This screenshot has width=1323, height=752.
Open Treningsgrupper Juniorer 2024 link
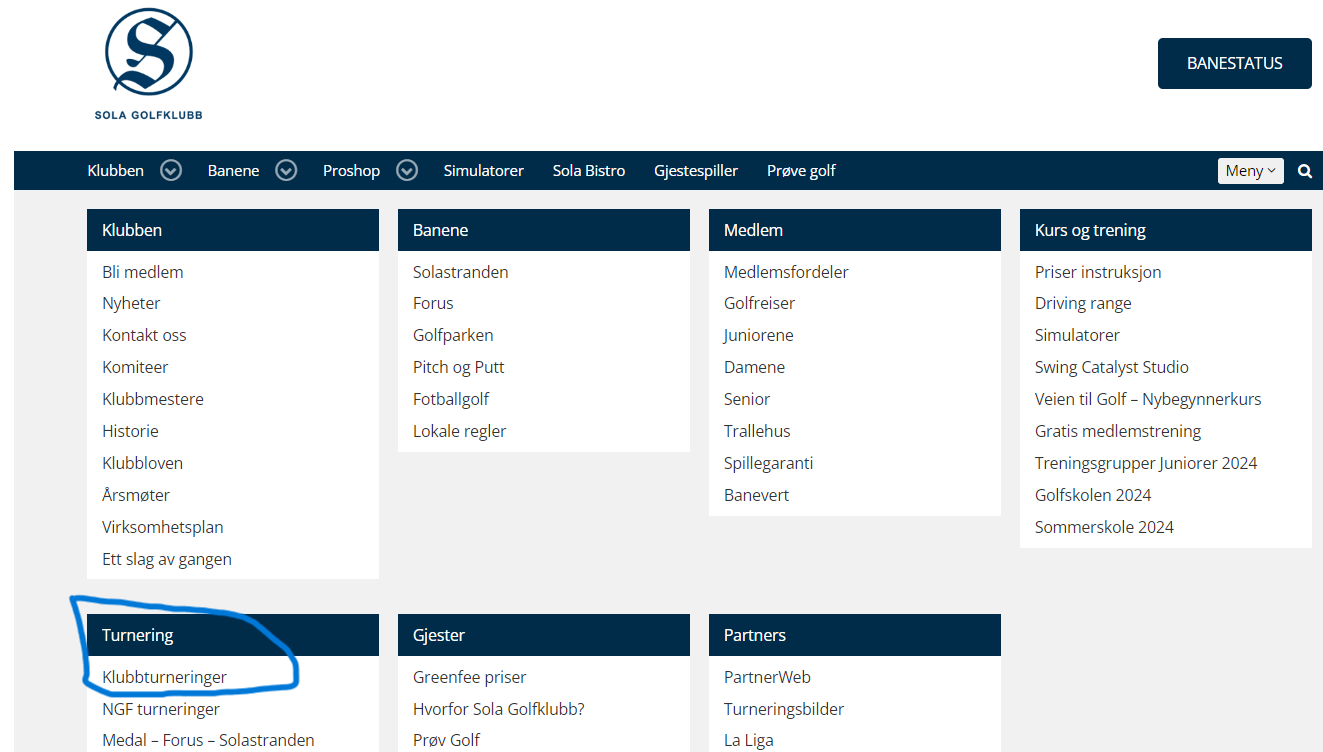click(1146, 463)
